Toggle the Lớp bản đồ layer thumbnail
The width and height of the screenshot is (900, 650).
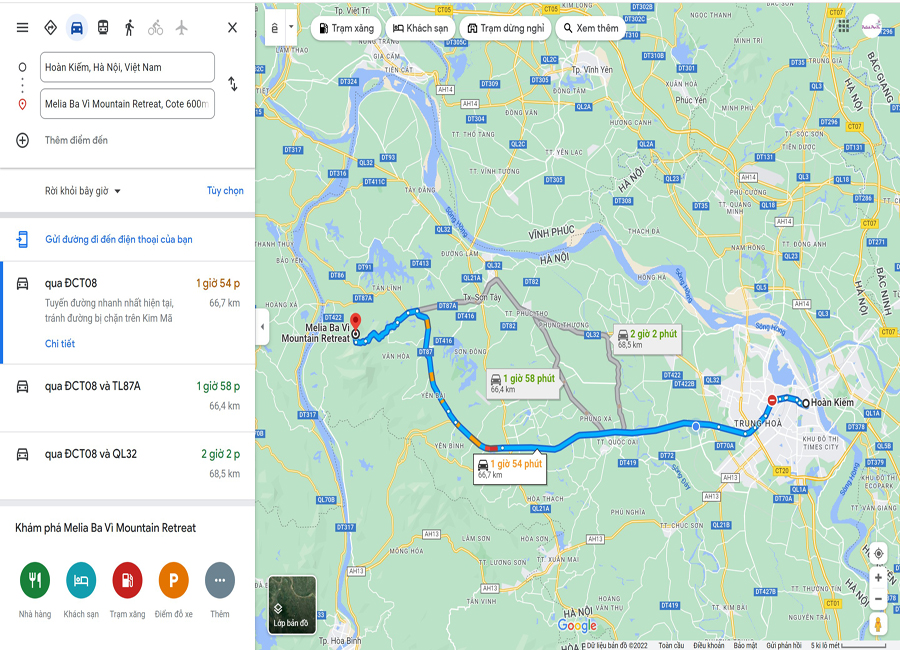(292, 605)
